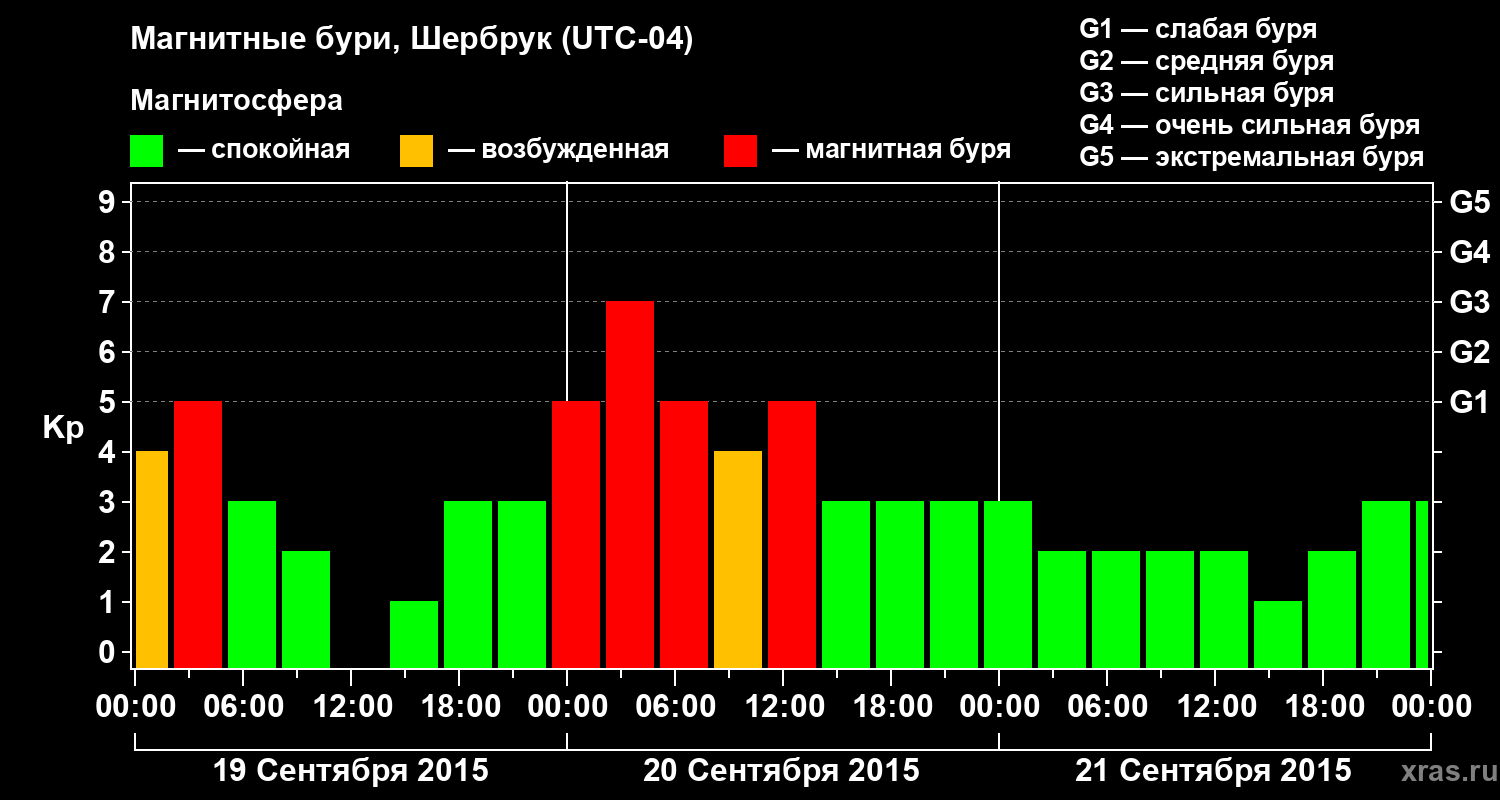
Task: Select the tallest red Kp 7 bar
Action: pos(630,484)
